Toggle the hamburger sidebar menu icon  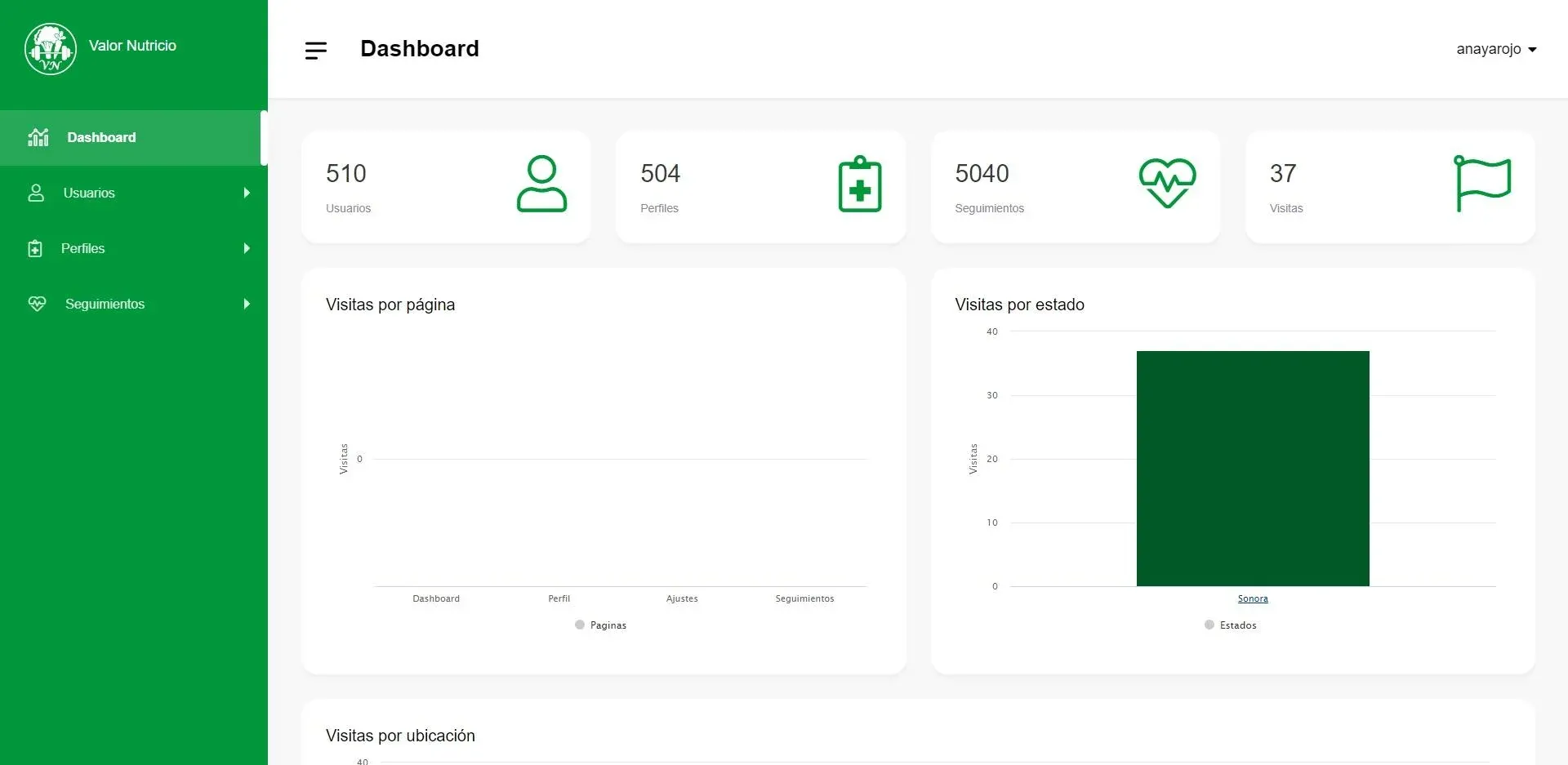pyautogui.click(x=316, y=51)
